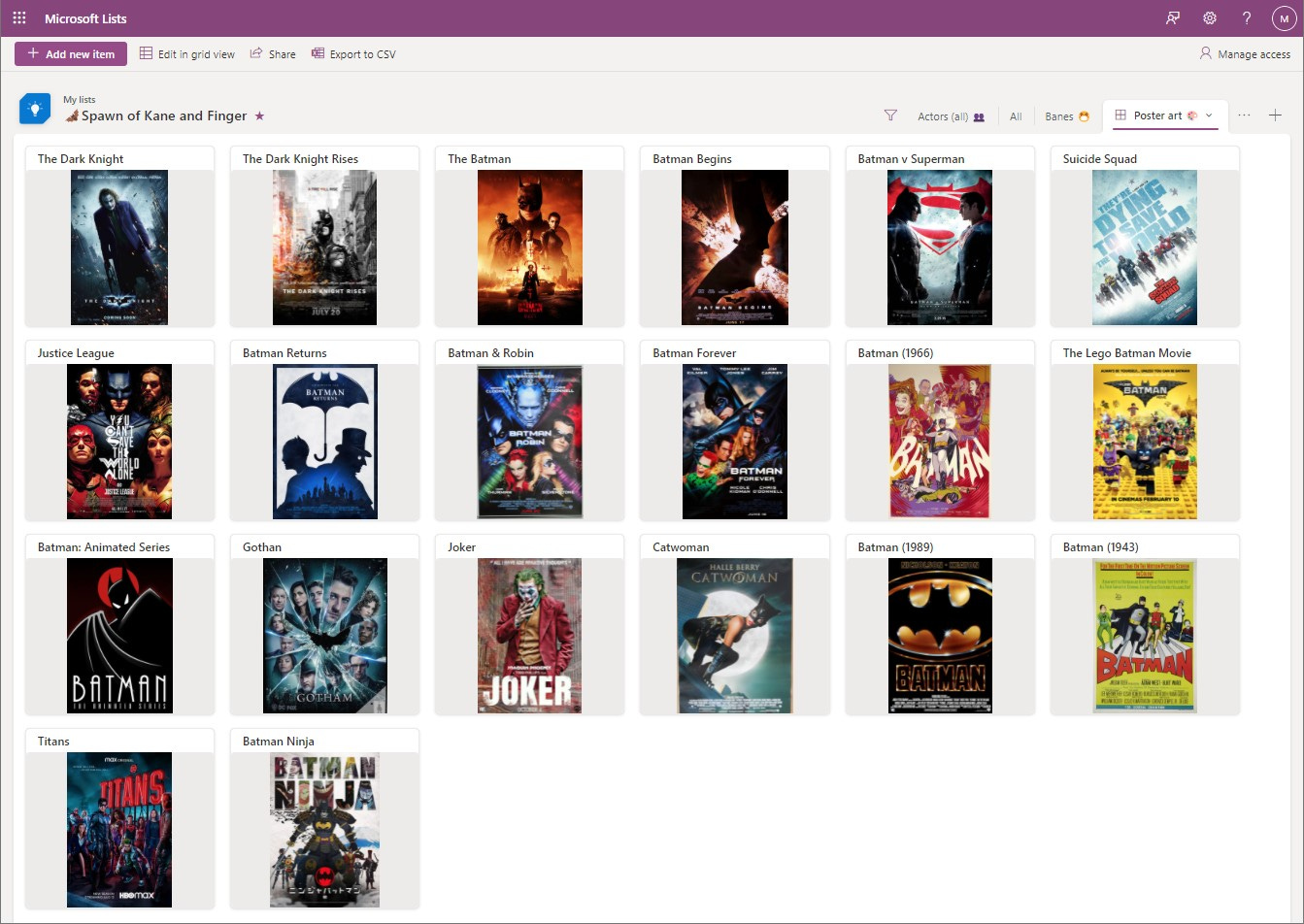Screen dimensions: 1304x924
Task: Click the 'The Dark Knight Rises' card title
Action: pos(300,159)
